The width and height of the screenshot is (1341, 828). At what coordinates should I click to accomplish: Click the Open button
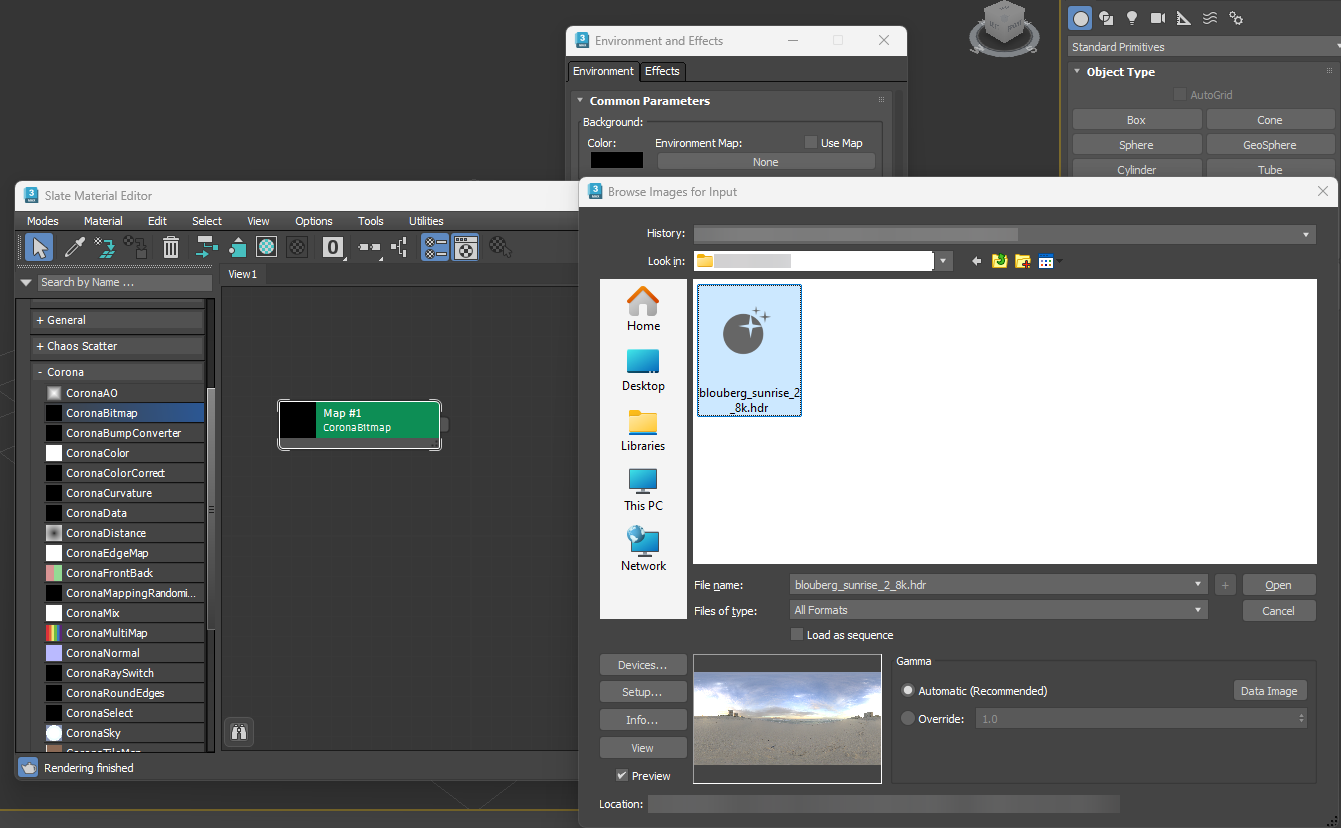[1278, 585]
